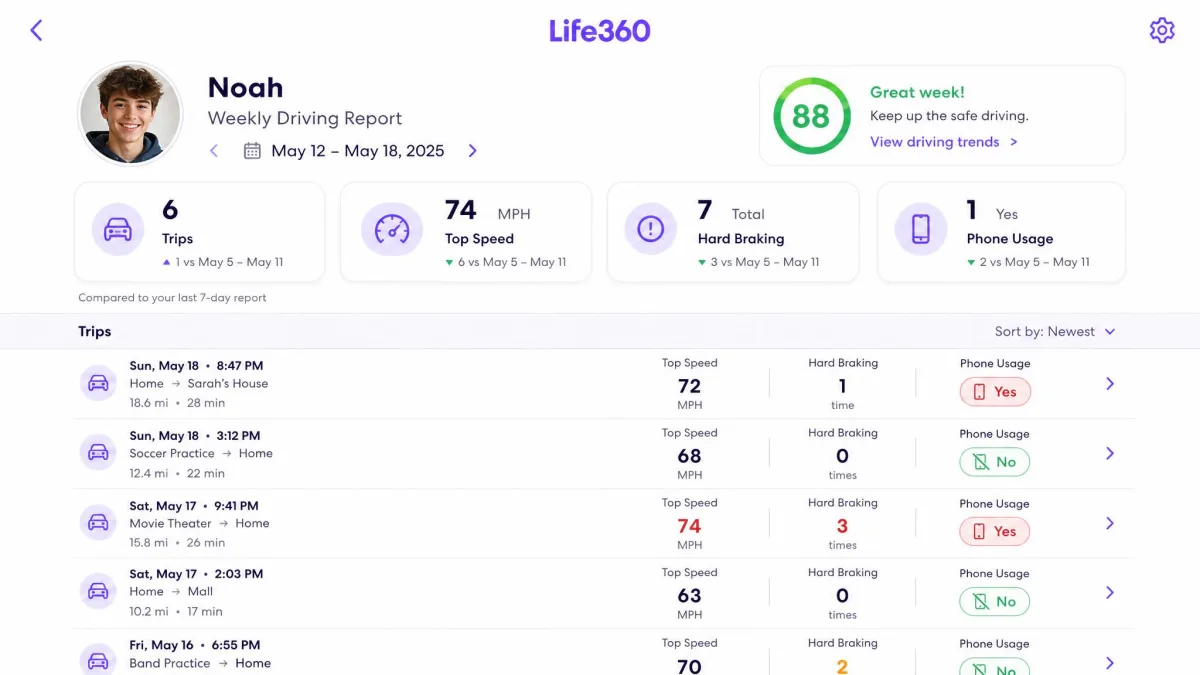This screenshot has width=1200, height=675.
Task: Click the Trips section heading
Action: [x=95, y=332]
